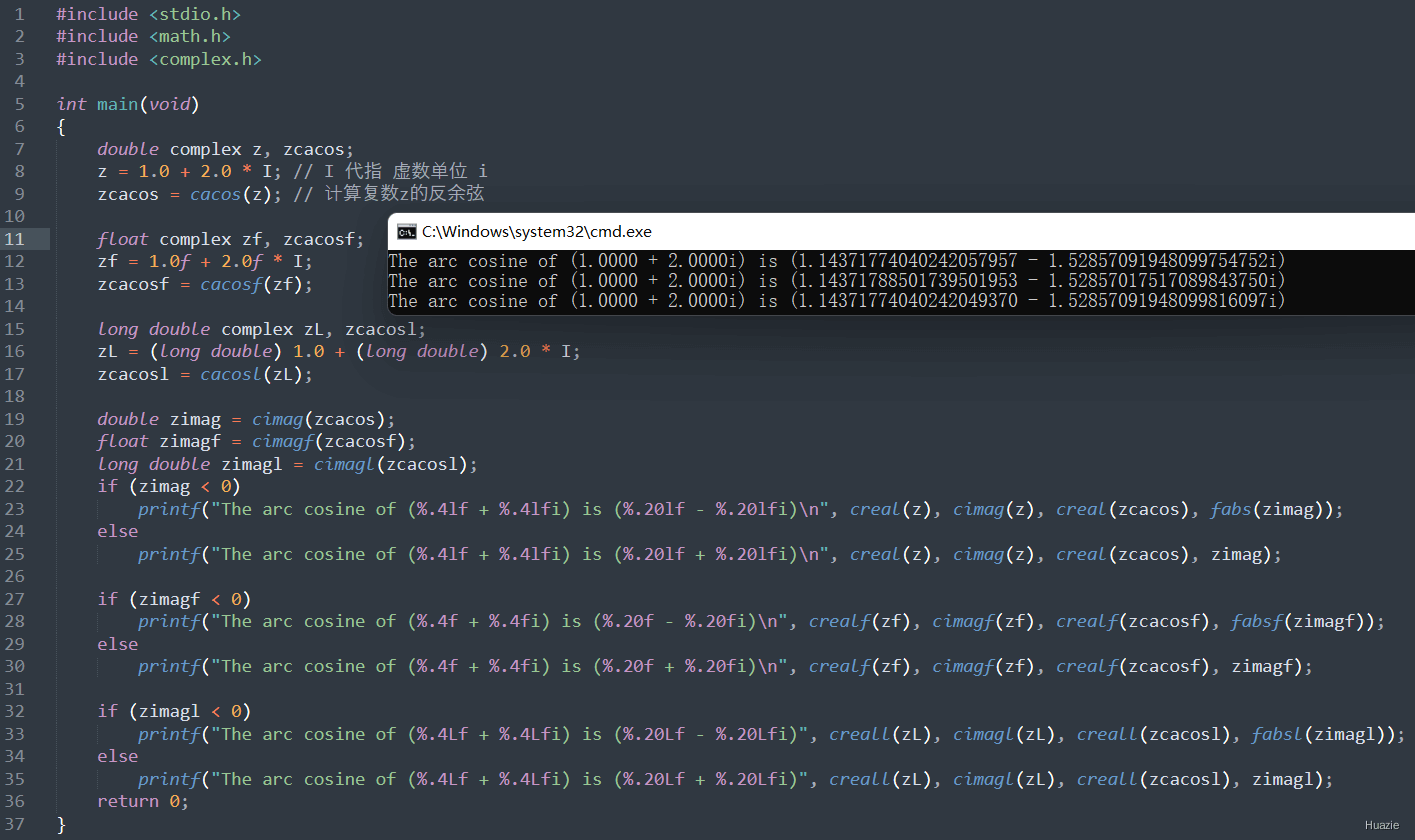This screenshot has width=1415, height=840.
Task: Click line number 36 in the gutter
Action: tap(15, 801)
